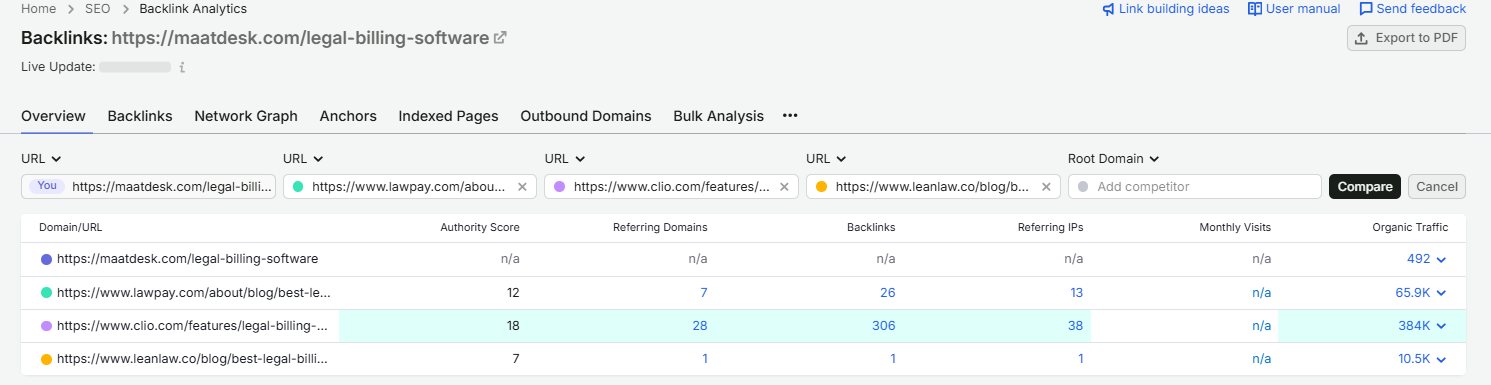Image resolution: width=1491 pixels, height=385 pixels.
Task: Click the Compare button
Action: pyautogui.click(x=1365, y=187)
